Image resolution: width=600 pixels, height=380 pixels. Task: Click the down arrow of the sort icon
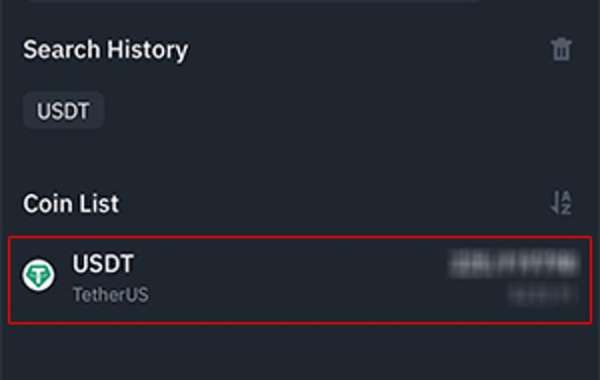click(554, 202)
